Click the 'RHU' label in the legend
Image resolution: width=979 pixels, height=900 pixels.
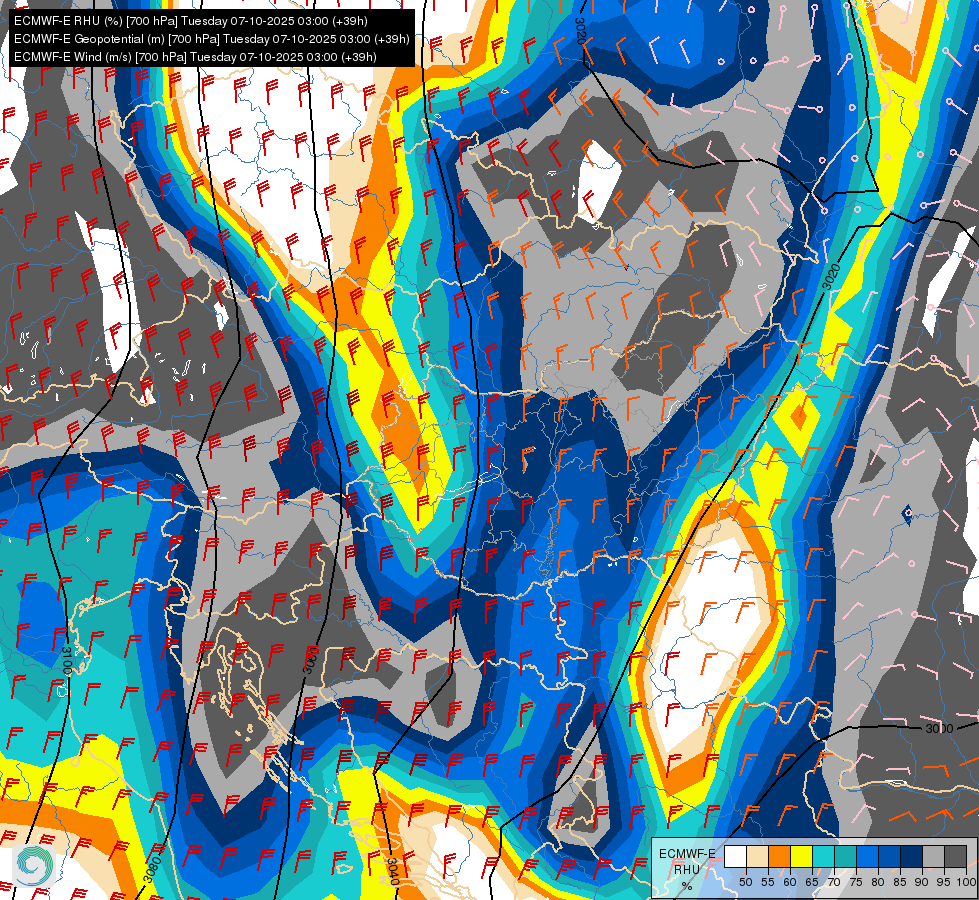[x=687, y=869]
